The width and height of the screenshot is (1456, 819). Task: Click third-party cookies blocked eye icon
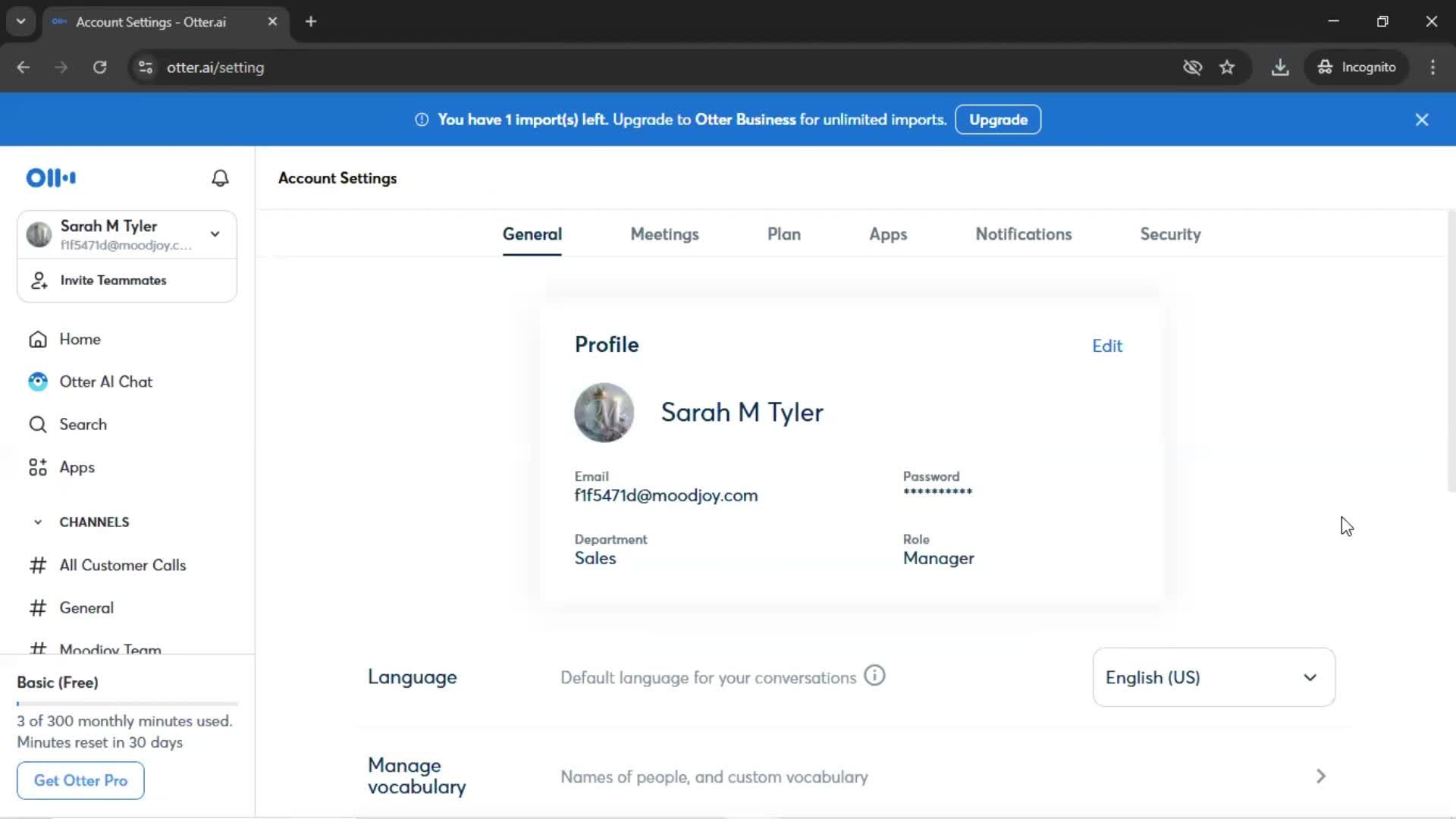pyautogui.click(x=1193, y=67)
